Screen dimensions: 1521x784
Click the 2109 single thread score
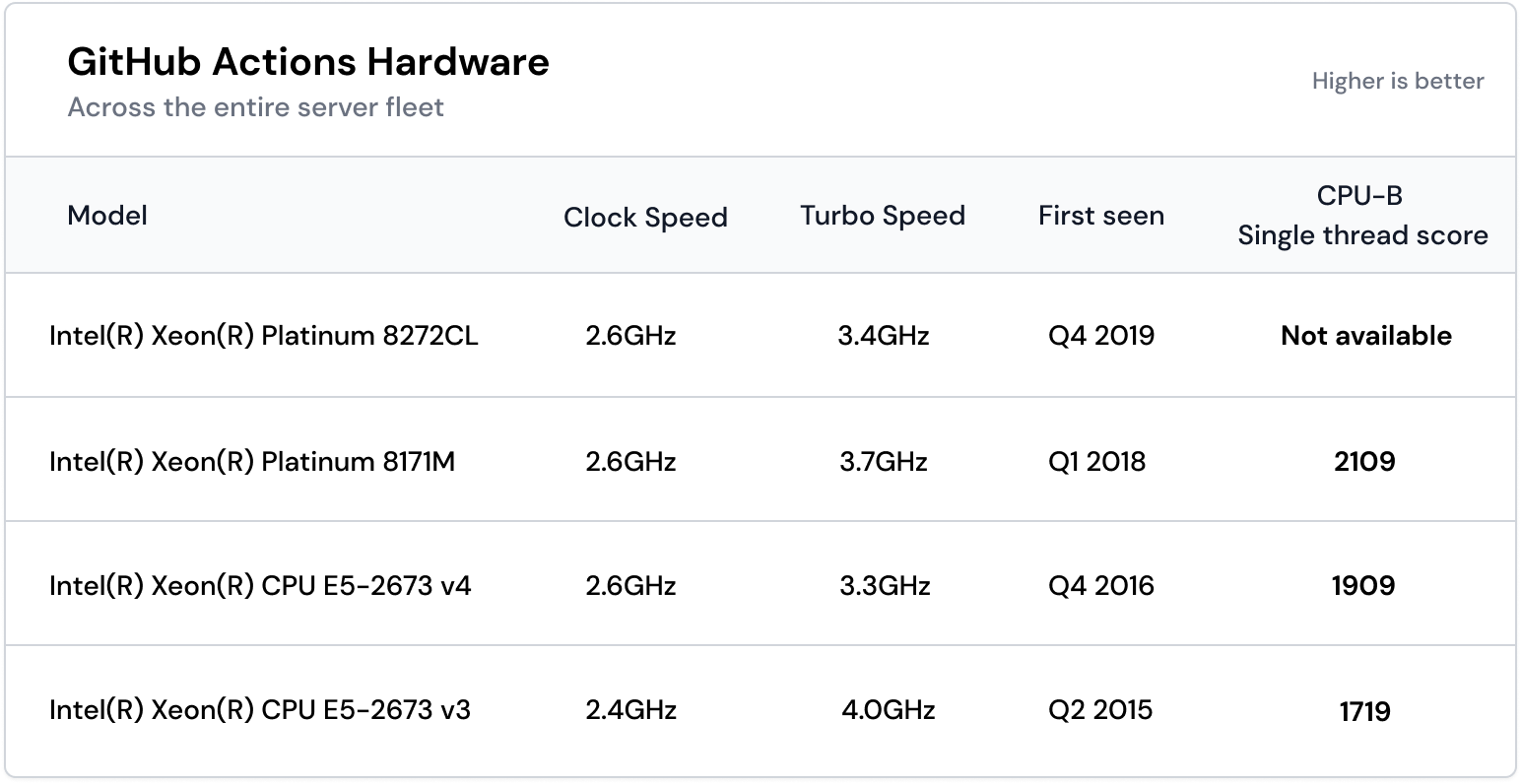(1364, 461)
